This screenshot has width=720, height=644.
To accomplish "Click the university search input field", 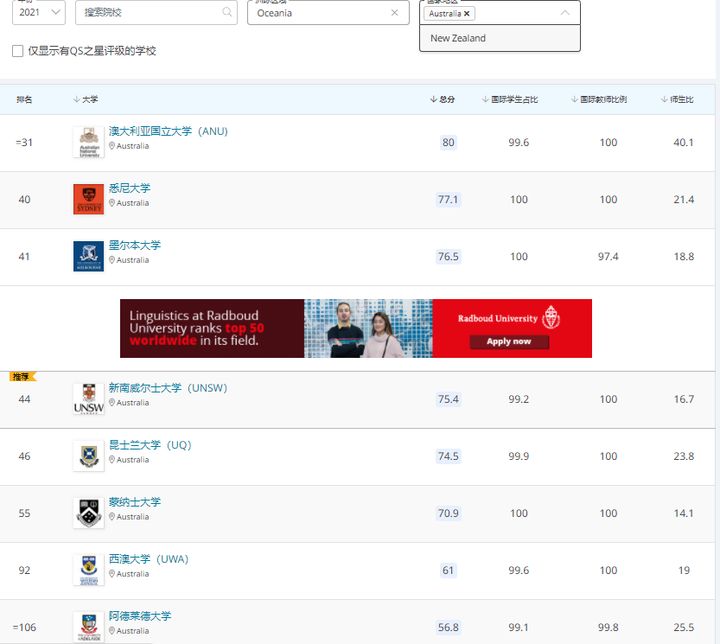I will [156, 12].
